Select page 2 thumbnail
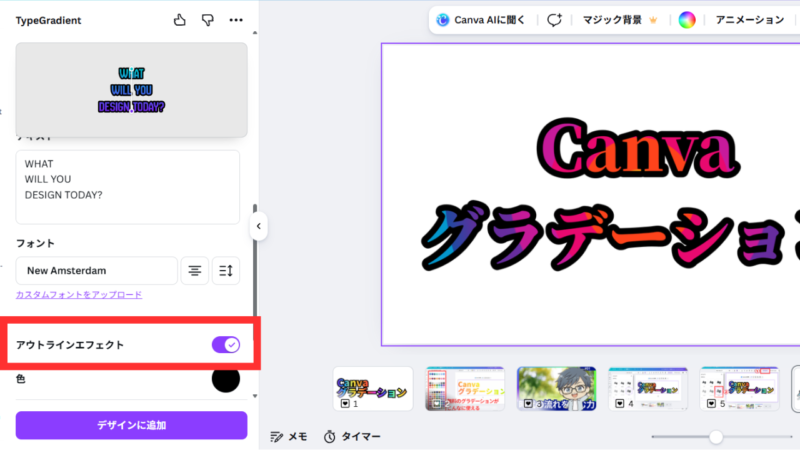 (x=465, y=389)
